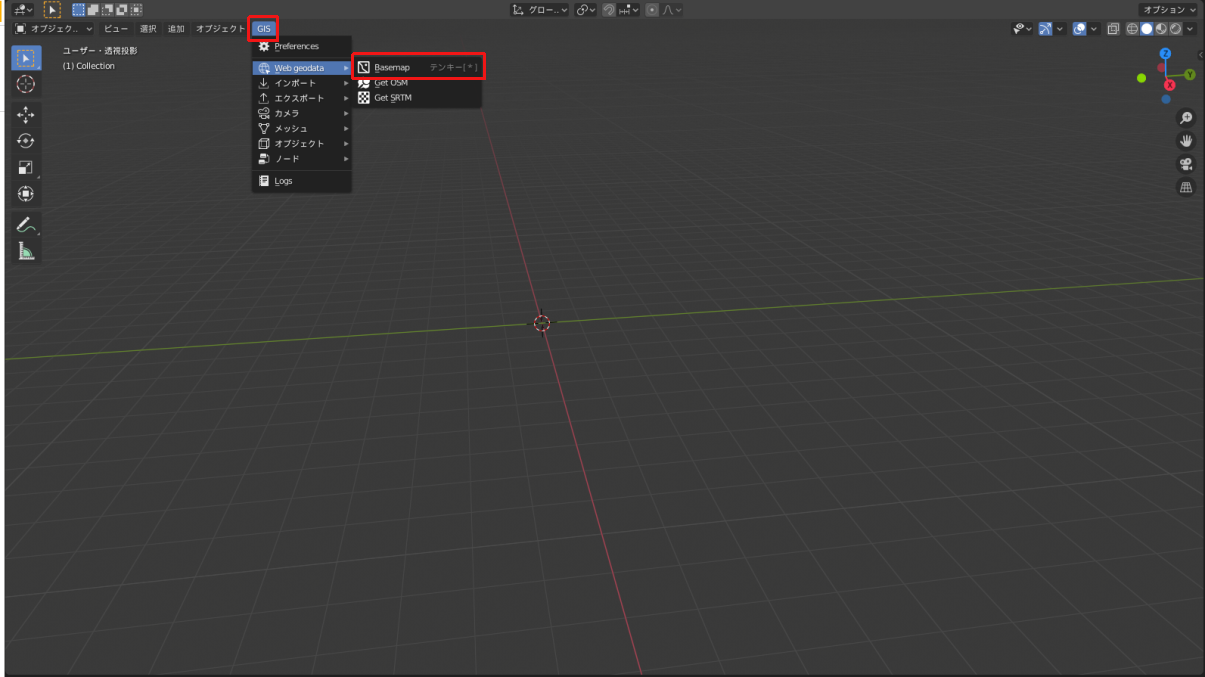
Task: Click the red X axis gizmo ball
Action: (1170, 85)
